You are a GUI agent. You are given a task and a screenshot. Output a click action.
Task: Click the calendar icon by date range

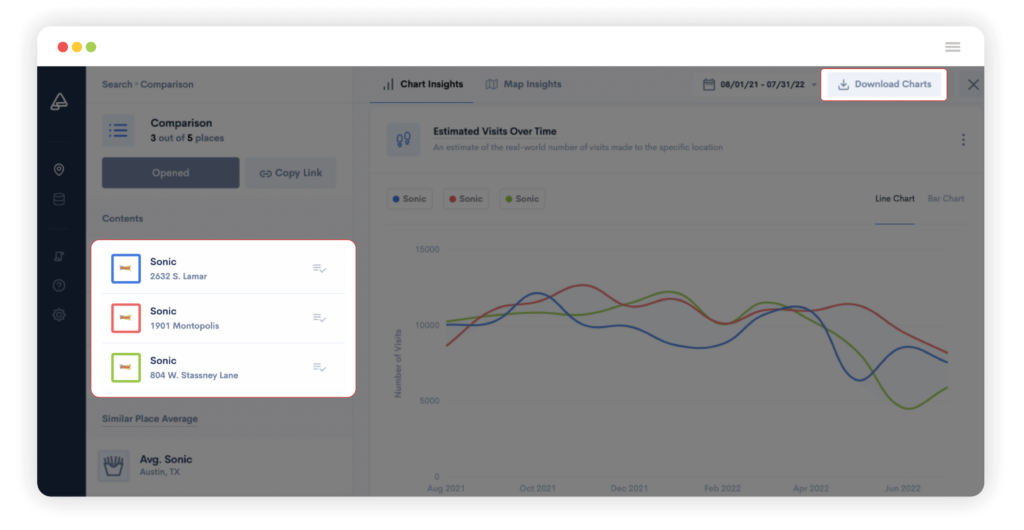pyautogui.click(x=709, y=84)
